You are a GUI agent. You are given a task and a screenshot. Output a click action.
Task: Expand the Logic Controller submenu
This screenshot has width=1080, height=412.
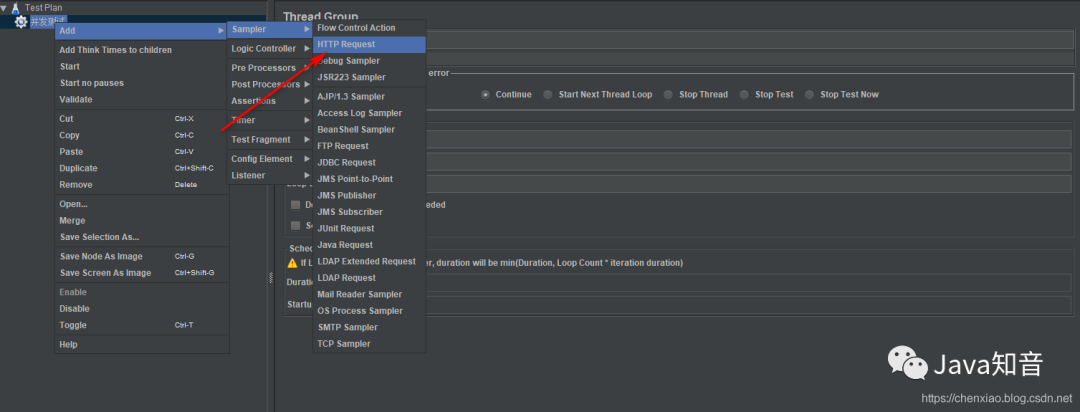click(270, 48)
